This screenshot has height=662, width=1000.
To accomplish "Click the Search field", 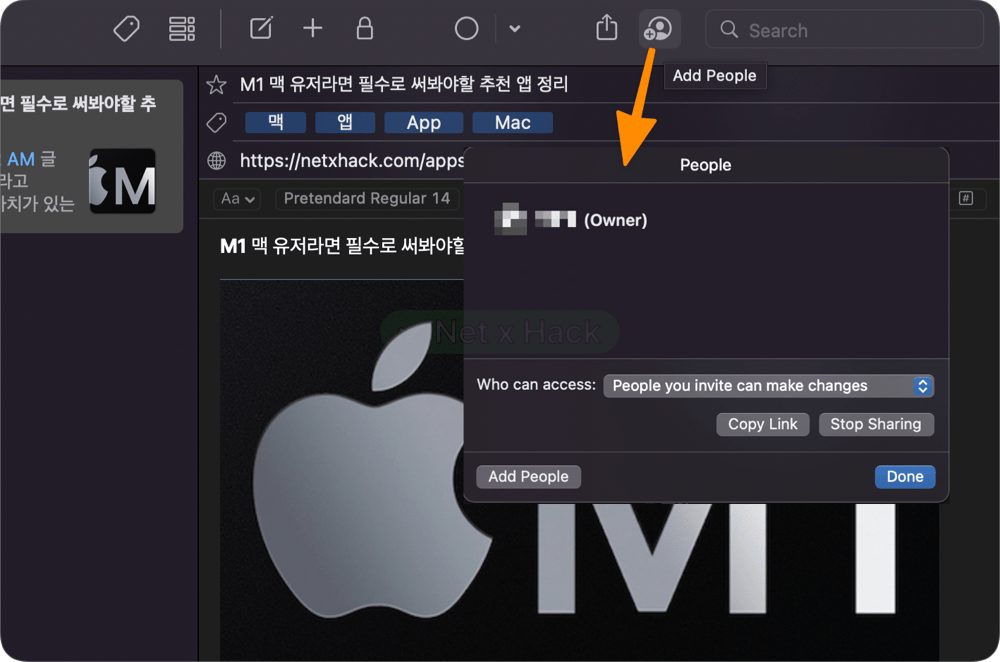I will (x=844, y=29).
